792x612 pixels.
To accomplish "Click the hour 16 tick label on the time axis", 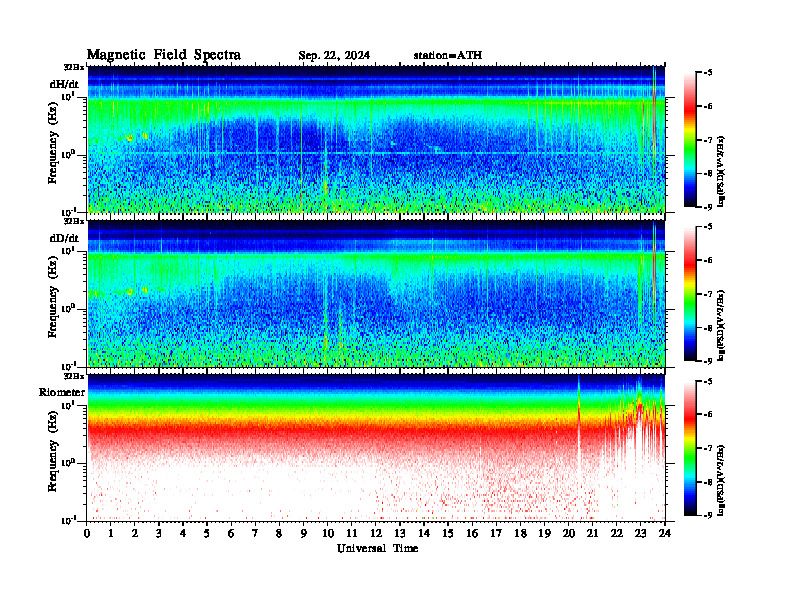I will click(x=472, y=533).
